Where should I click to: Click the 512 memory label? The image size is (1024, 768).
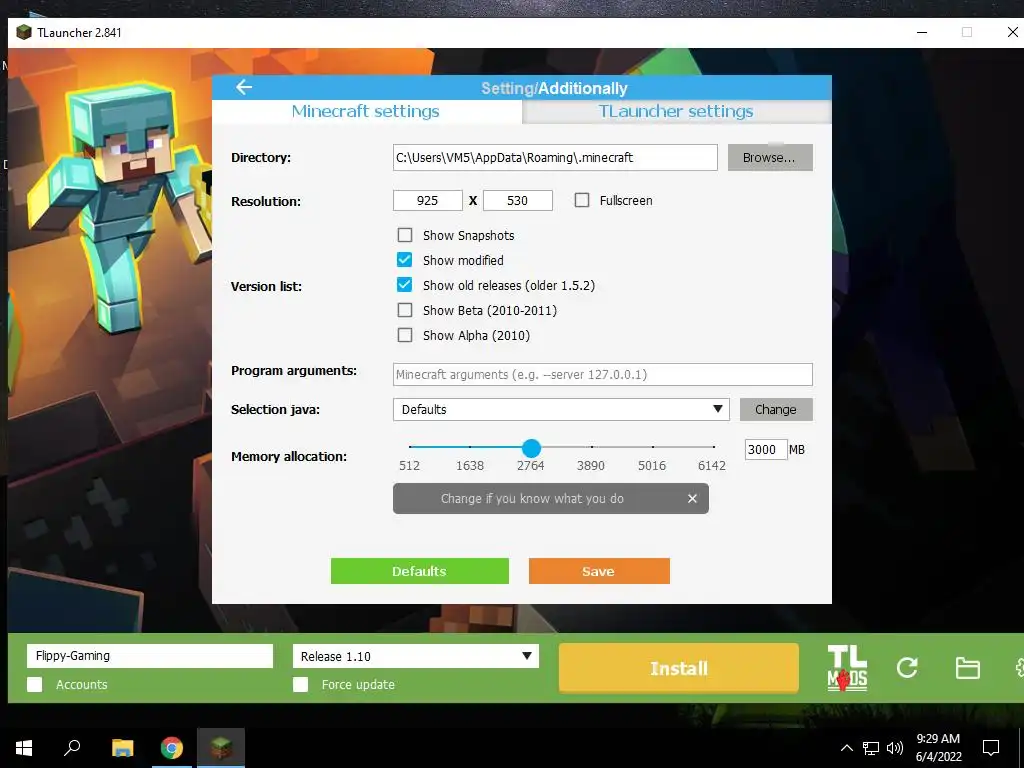point(409,466)
